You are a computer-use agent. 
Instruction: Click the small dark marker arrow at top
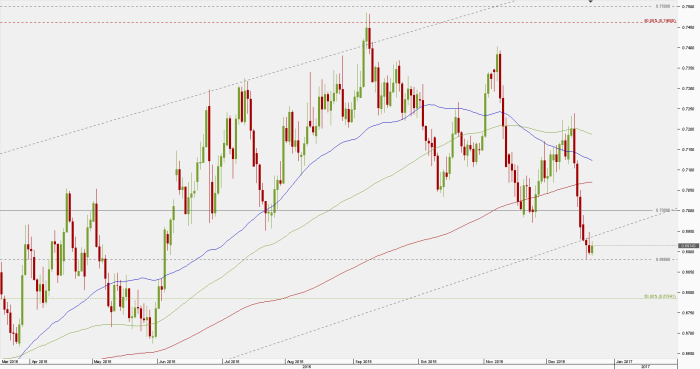591,1
